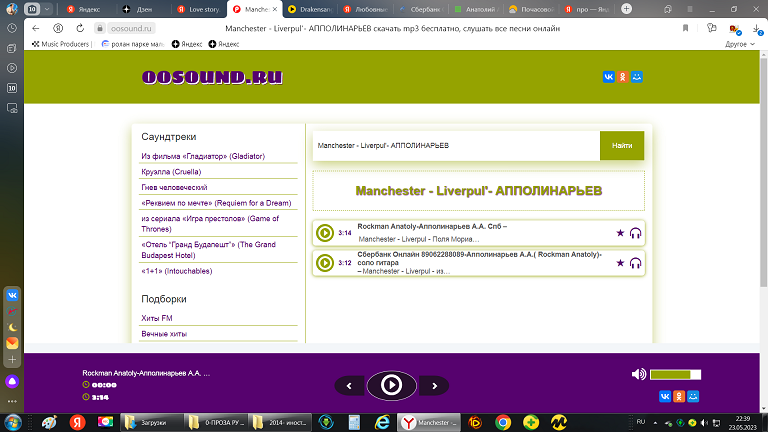Open browser downloads arrow icon
The width and height of the screenshot is (768, 432).
(x=757, y=29)
